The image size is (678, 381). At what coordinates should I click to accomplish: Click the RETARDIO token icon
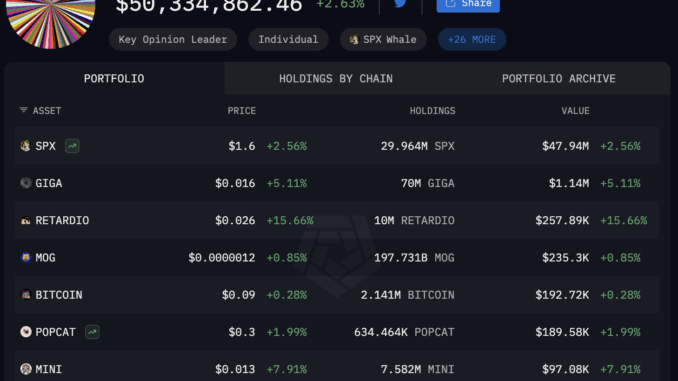coord(26,221)
